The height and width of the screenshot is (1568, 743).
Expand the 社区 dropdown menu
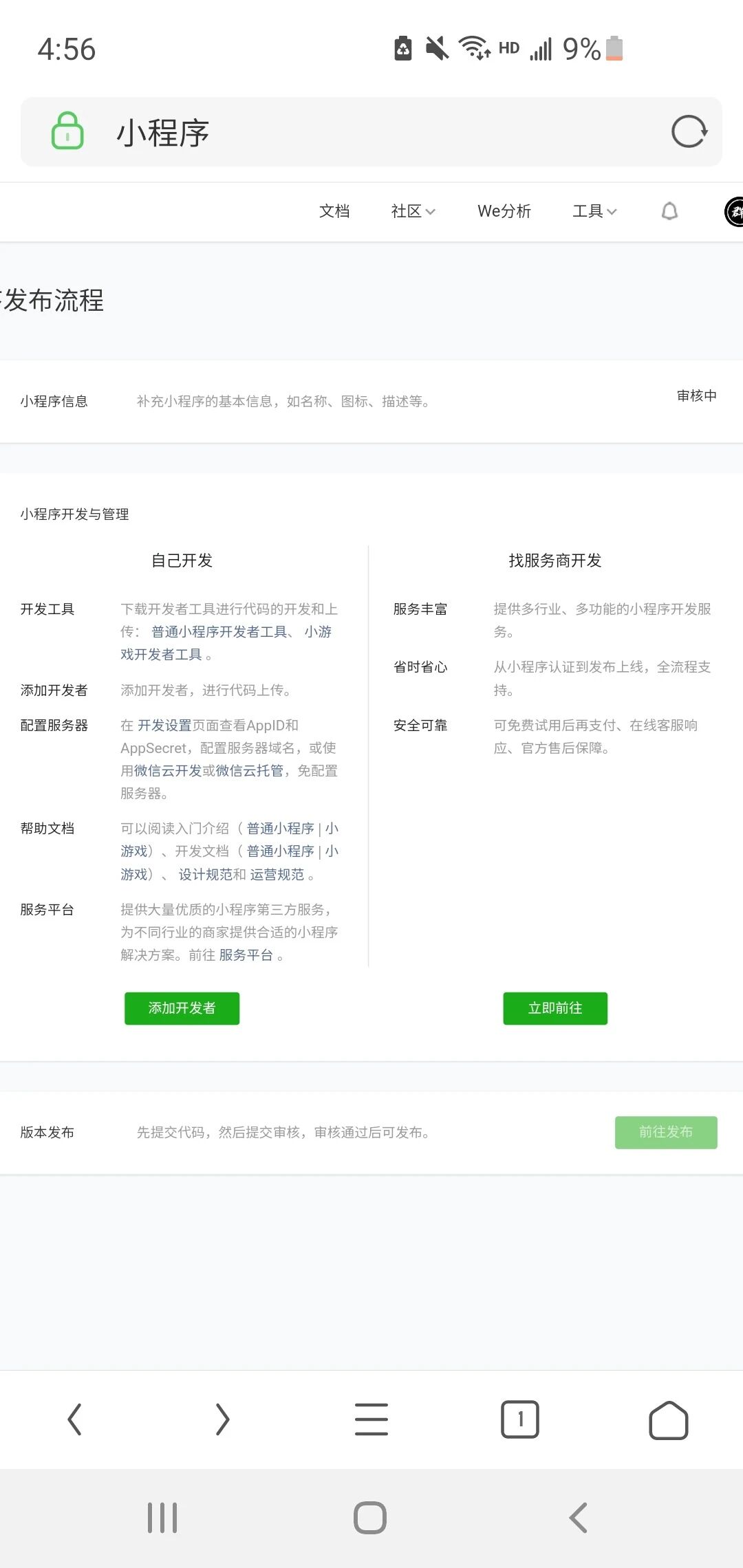pyautogui.click(x=413, y=211)
